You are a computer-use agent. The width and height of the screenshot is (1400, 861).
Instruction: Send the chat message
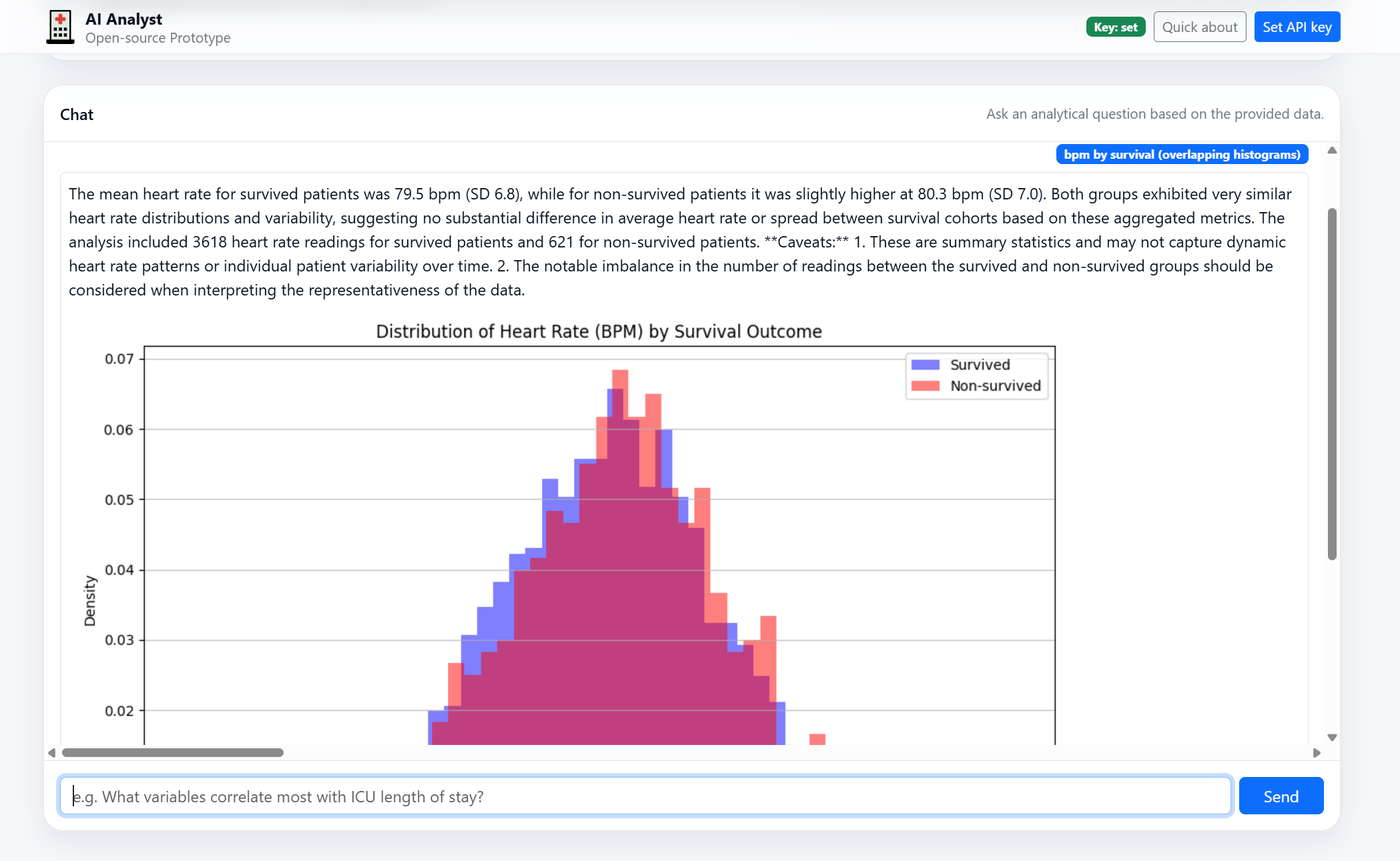(x=1281, y=796)
